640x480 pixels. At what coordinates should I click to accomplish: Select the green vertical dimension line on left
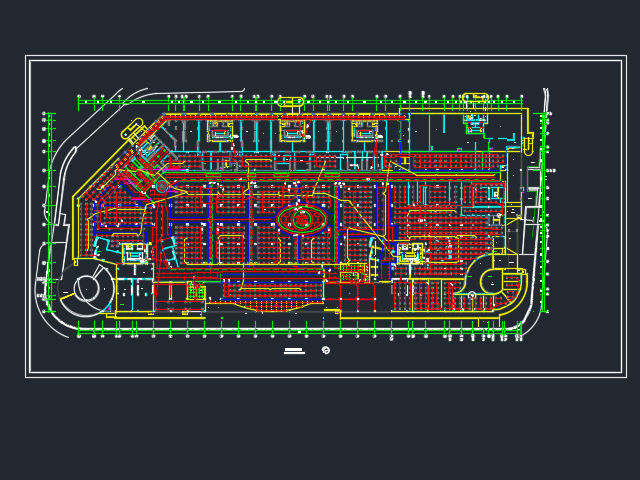[x=49, y=212]
